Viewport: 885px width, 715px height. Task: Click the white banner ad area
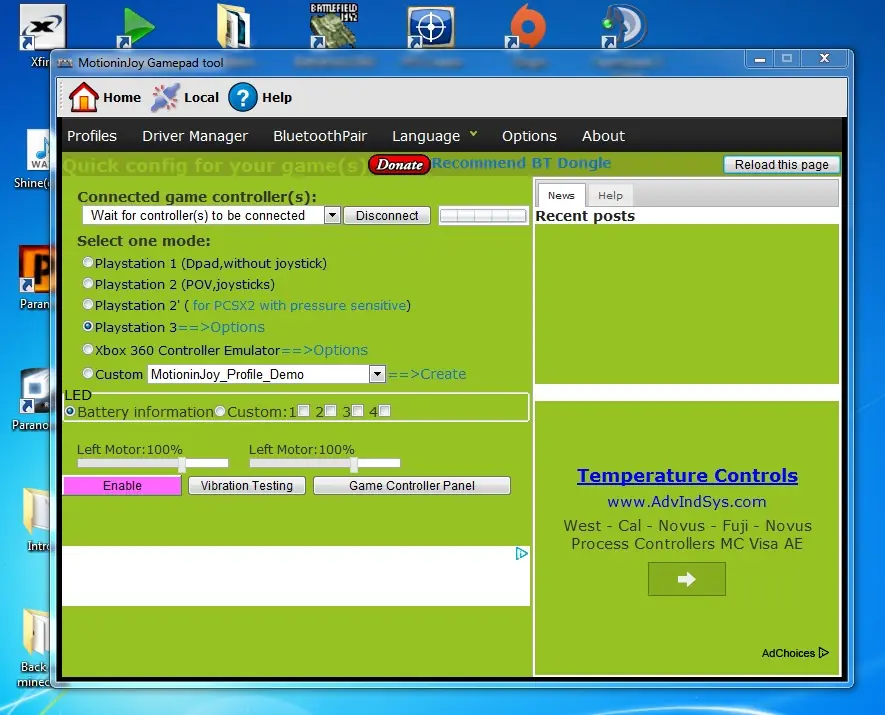(296, 576)
